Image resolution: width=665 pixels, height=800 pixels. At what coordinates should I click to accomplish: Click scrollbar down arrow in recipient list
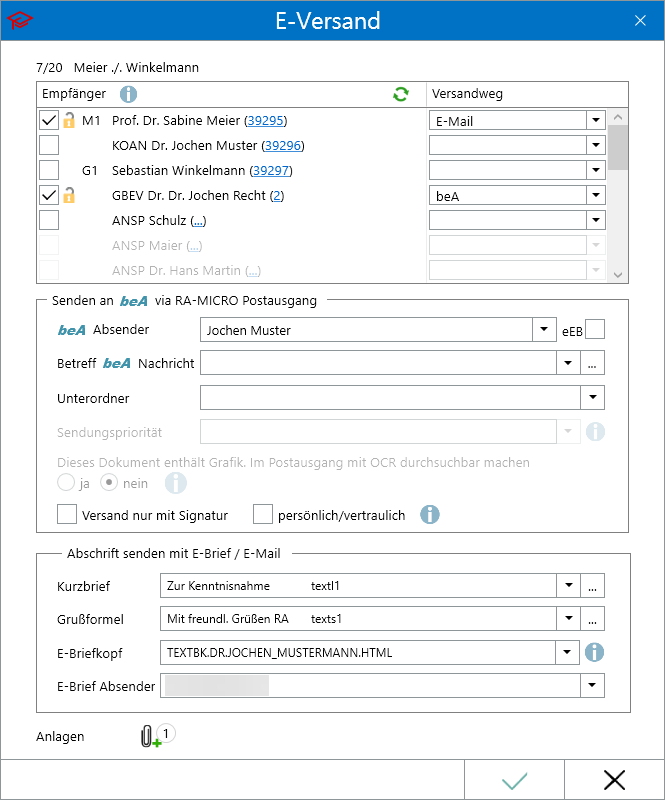(x=618, y=275)
